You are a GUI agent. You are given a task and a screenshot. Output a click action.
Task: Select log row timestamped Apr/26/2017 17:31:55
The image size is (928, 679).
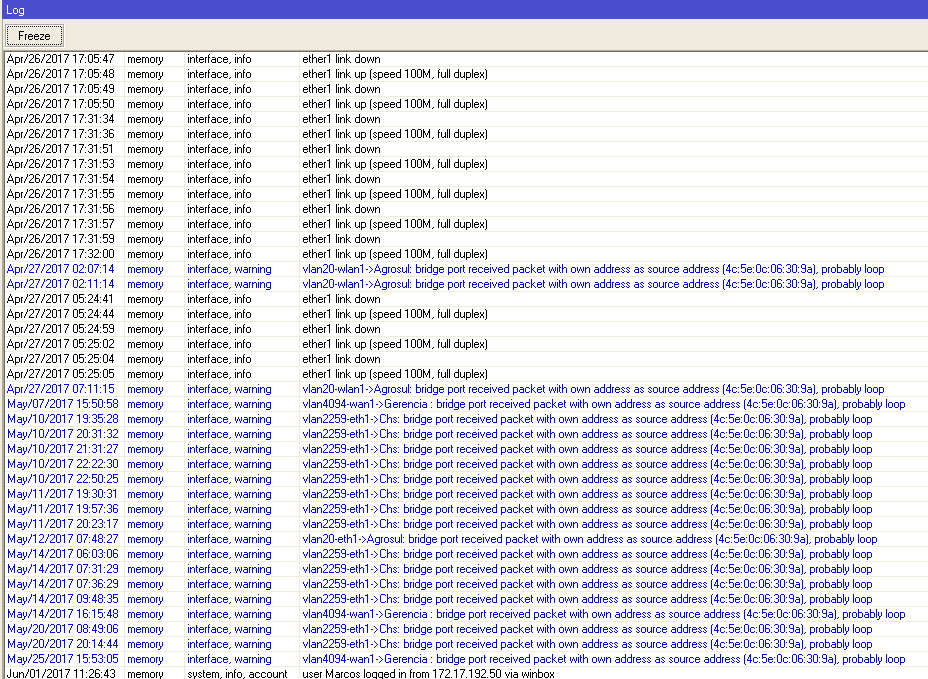coord(466,194)
